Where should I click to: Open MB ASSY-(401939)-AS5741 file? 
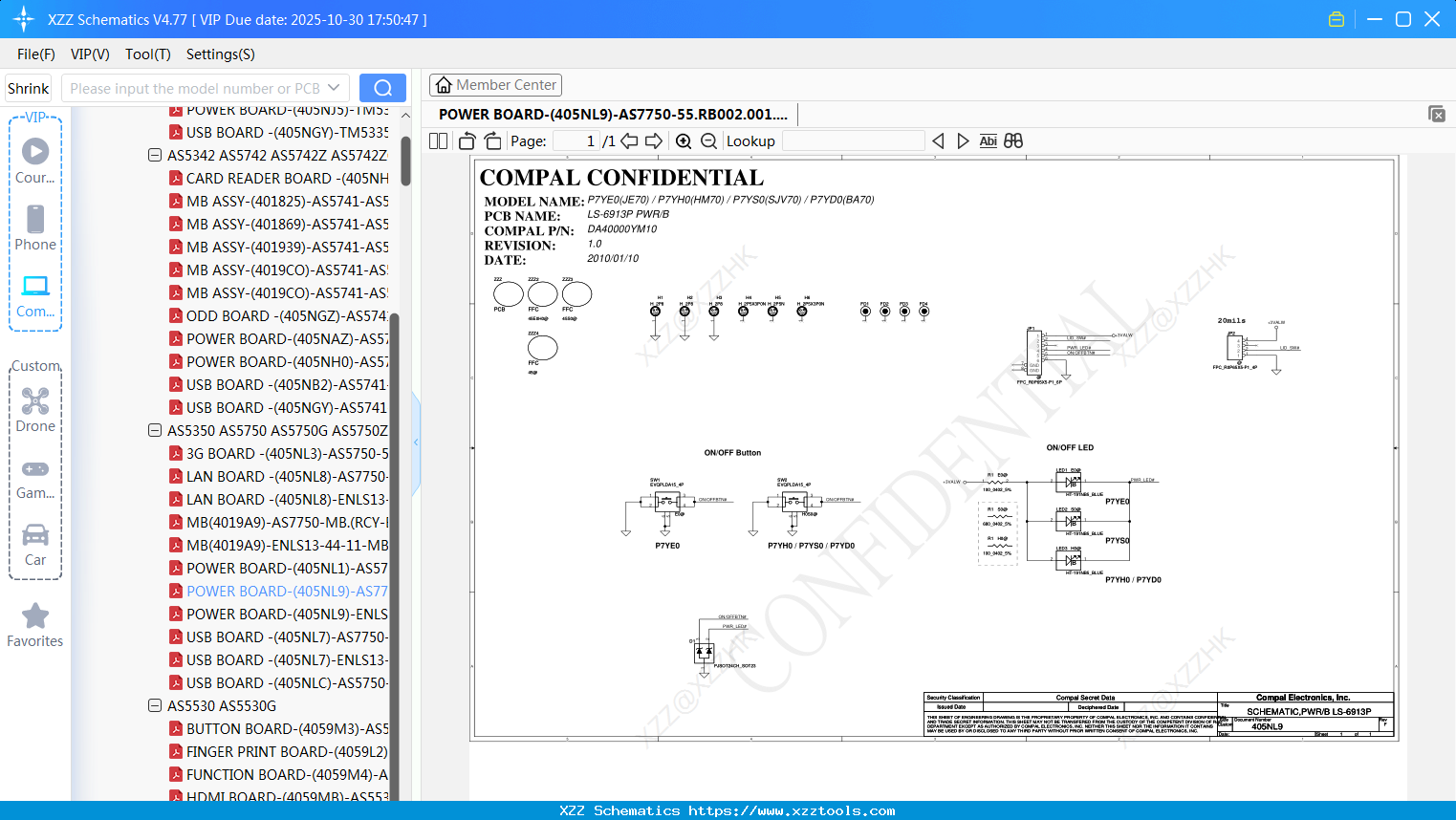tap(278, 247)
